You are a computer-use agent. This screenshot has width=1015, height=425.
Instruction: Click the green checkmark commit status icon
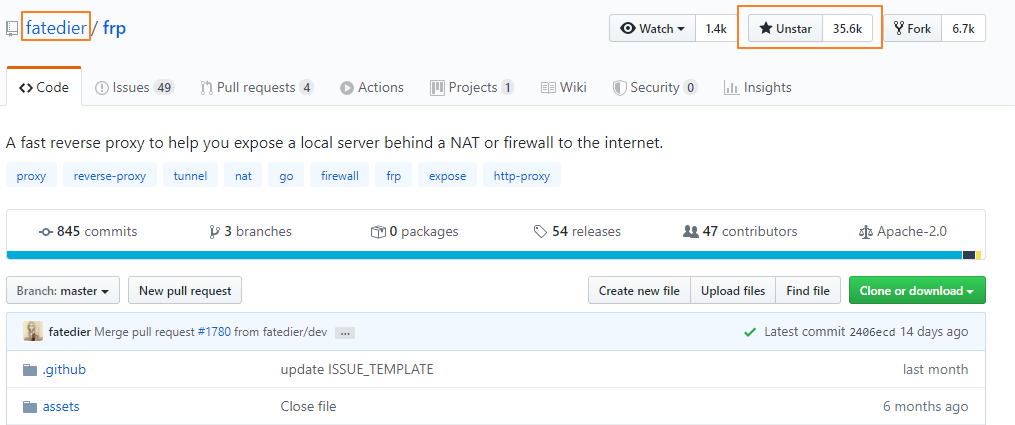click(750, 332)
